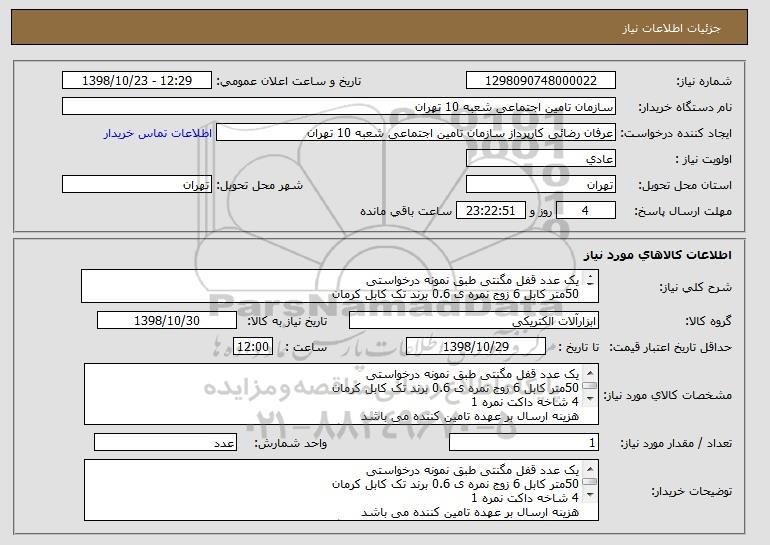Click the توضیحات خریدار label
Image resolution: width=770 pixels, height=545 pixels.
tap(691, 491)
